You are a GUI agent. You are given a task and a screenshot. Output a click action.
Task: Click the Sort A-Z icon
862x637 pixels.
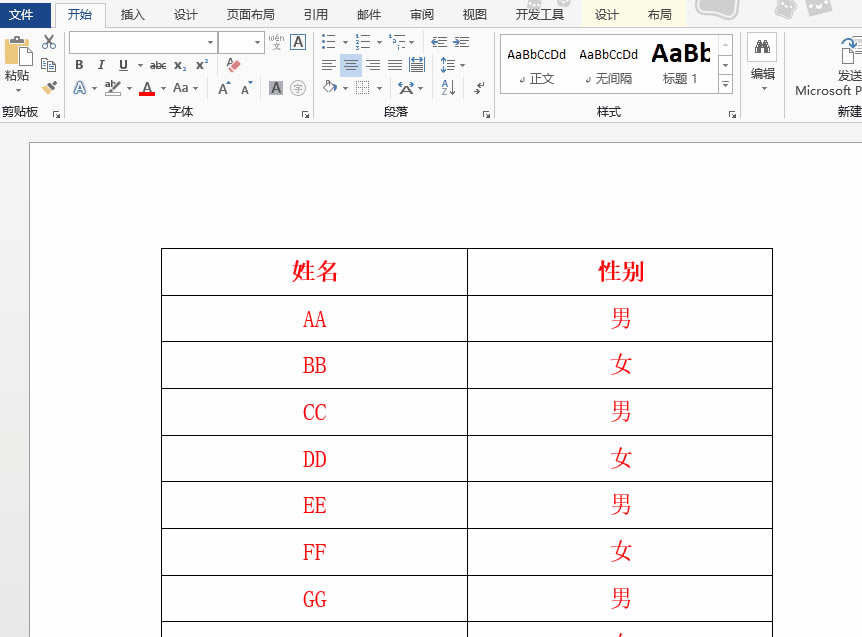(448, 88)
